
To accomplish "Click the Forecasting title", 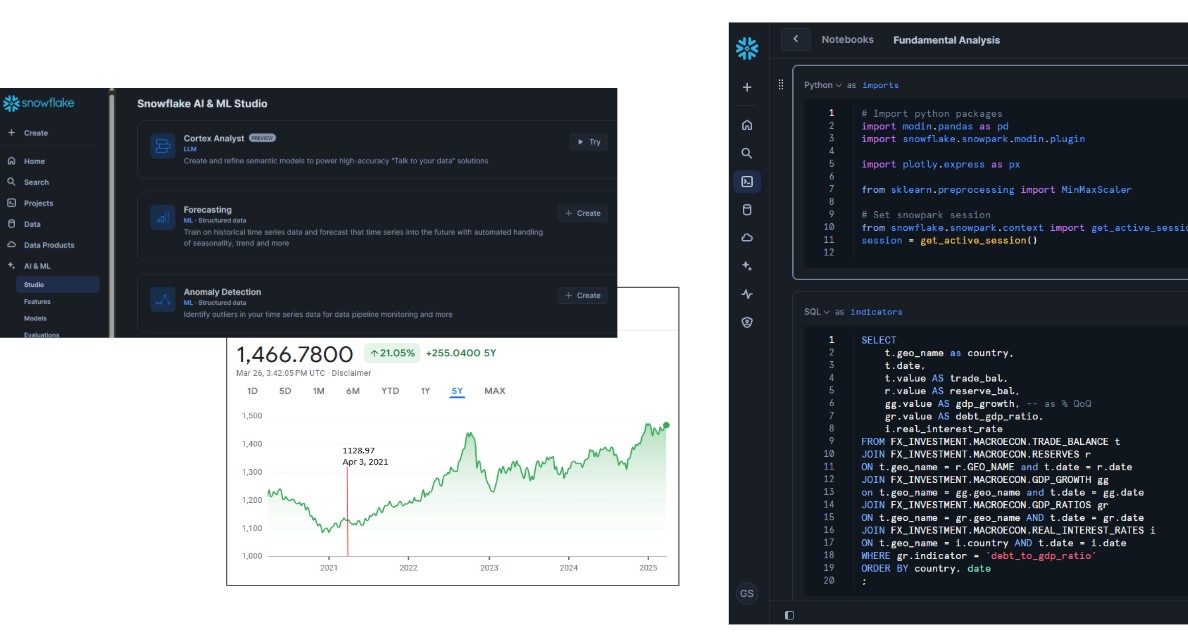I will [208, 209].
